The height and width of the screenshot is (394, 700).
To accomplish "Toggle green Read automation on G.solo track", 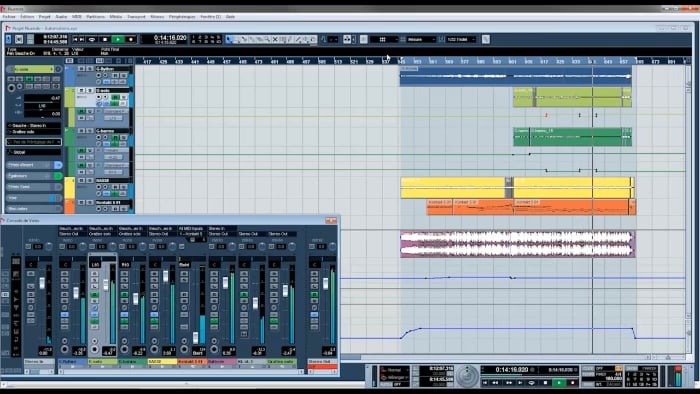I will click(115, 97).
